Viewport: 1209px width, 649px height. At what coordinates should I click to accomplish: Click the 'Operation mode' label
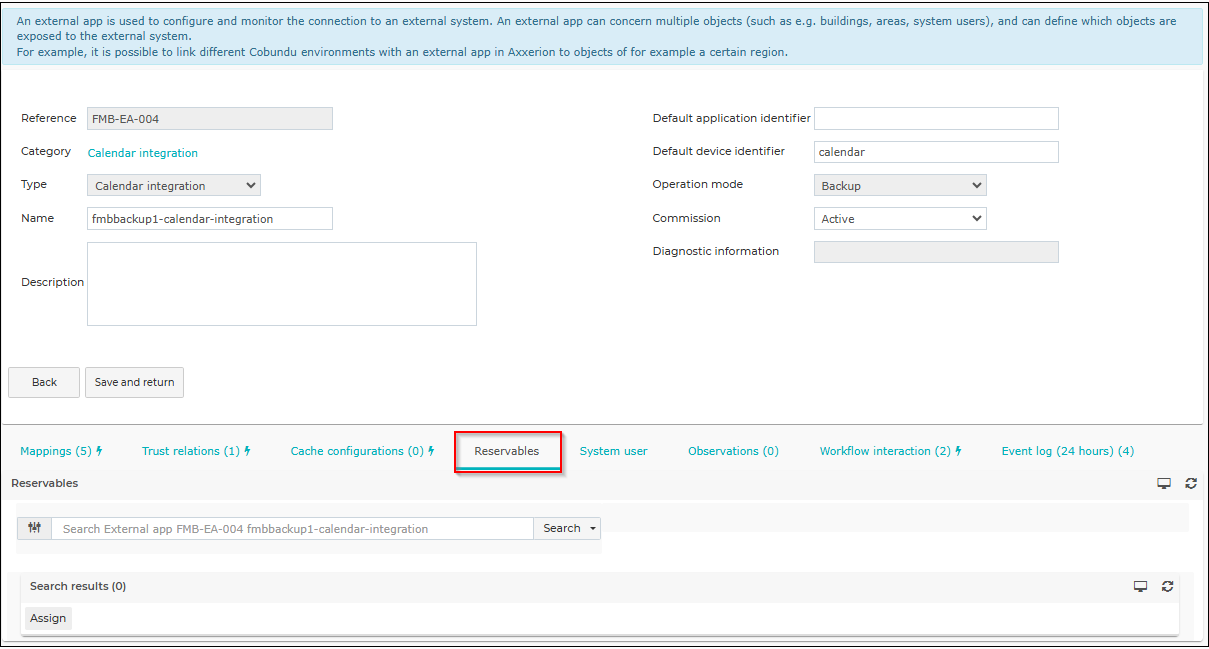[x=698, y=184]
